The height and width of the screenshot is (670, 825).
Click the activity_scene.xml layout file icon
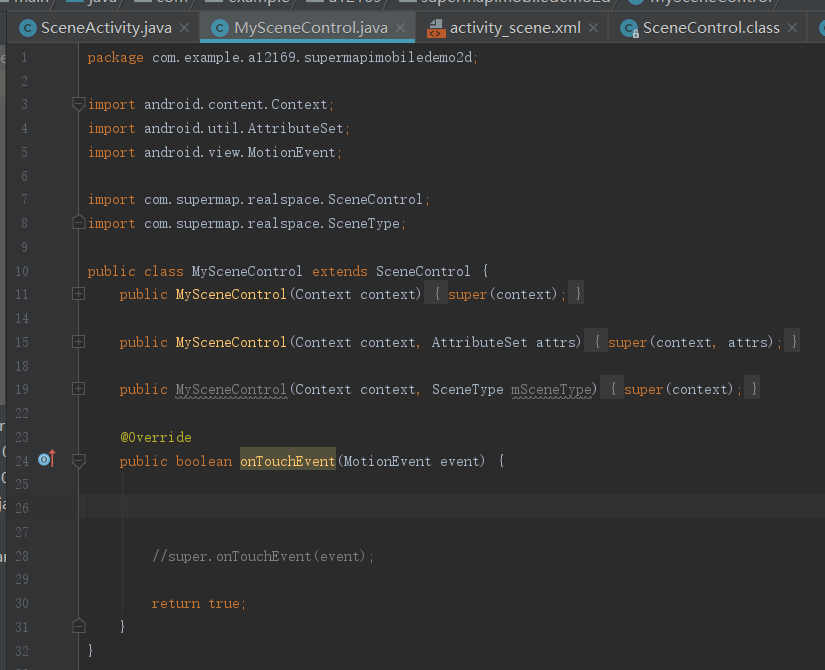pyautogui.click(x=436, y=28)
